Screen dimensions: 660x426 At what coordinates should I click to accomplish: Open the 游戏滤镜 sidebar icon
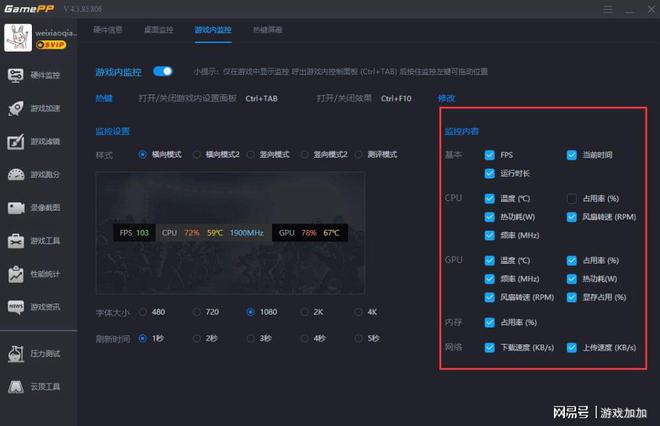pos(16,141)
